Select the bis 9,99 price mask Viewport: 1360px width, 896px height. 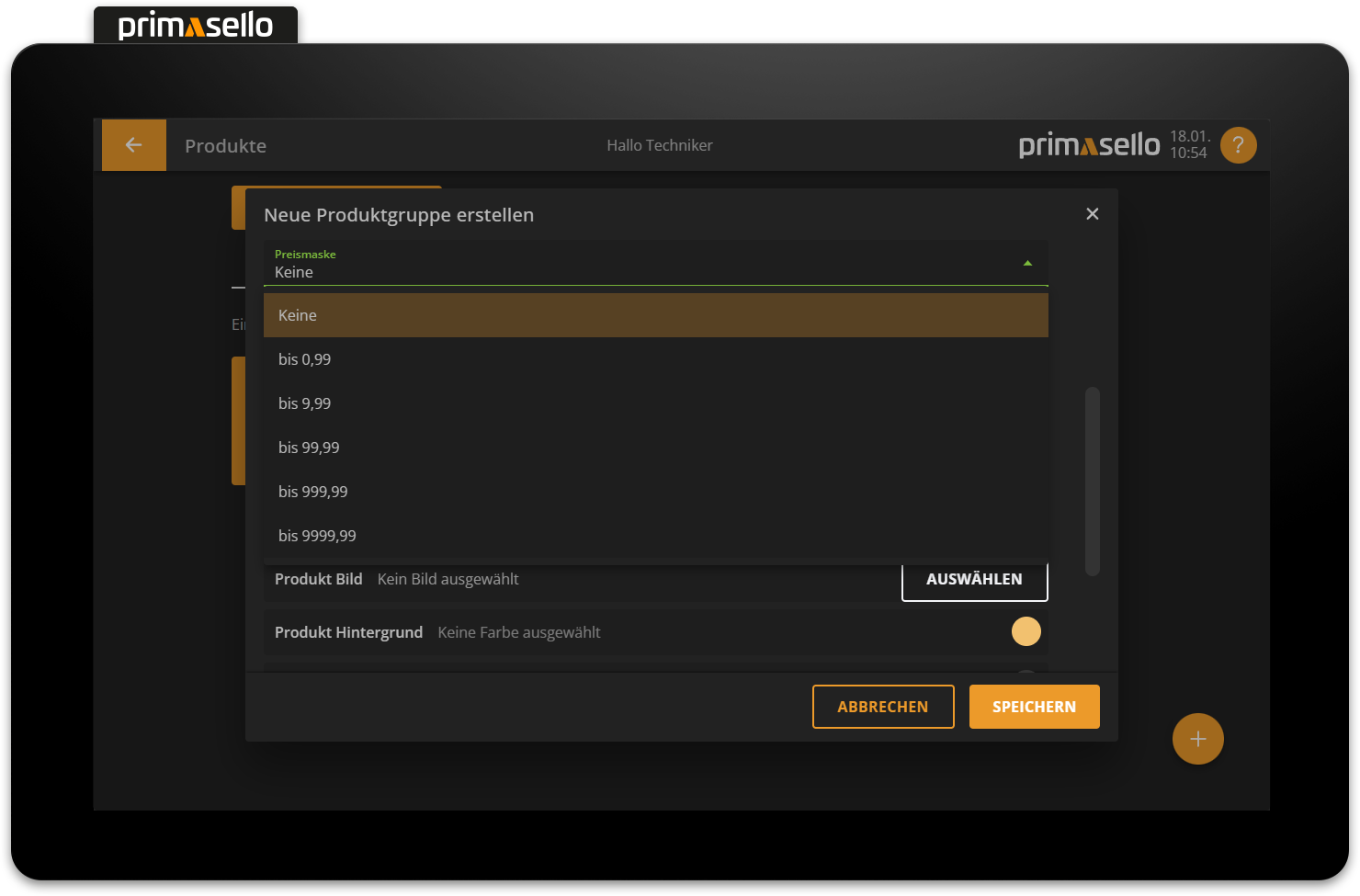coord(655,403)
